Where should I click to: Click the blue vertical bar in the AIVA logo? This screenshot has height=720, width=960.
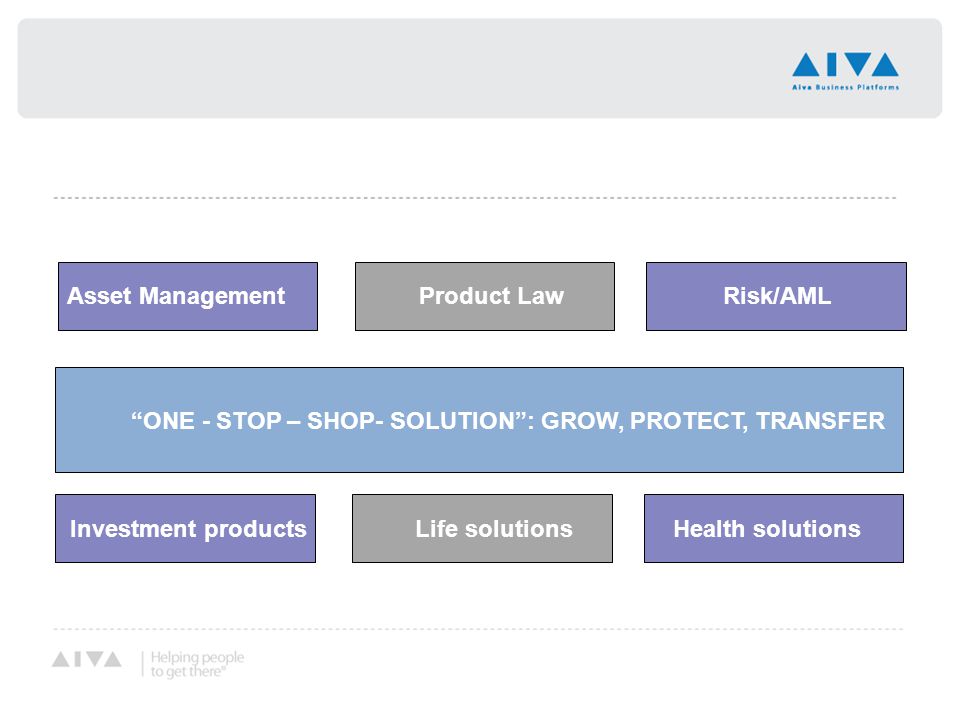click(831, 64)
